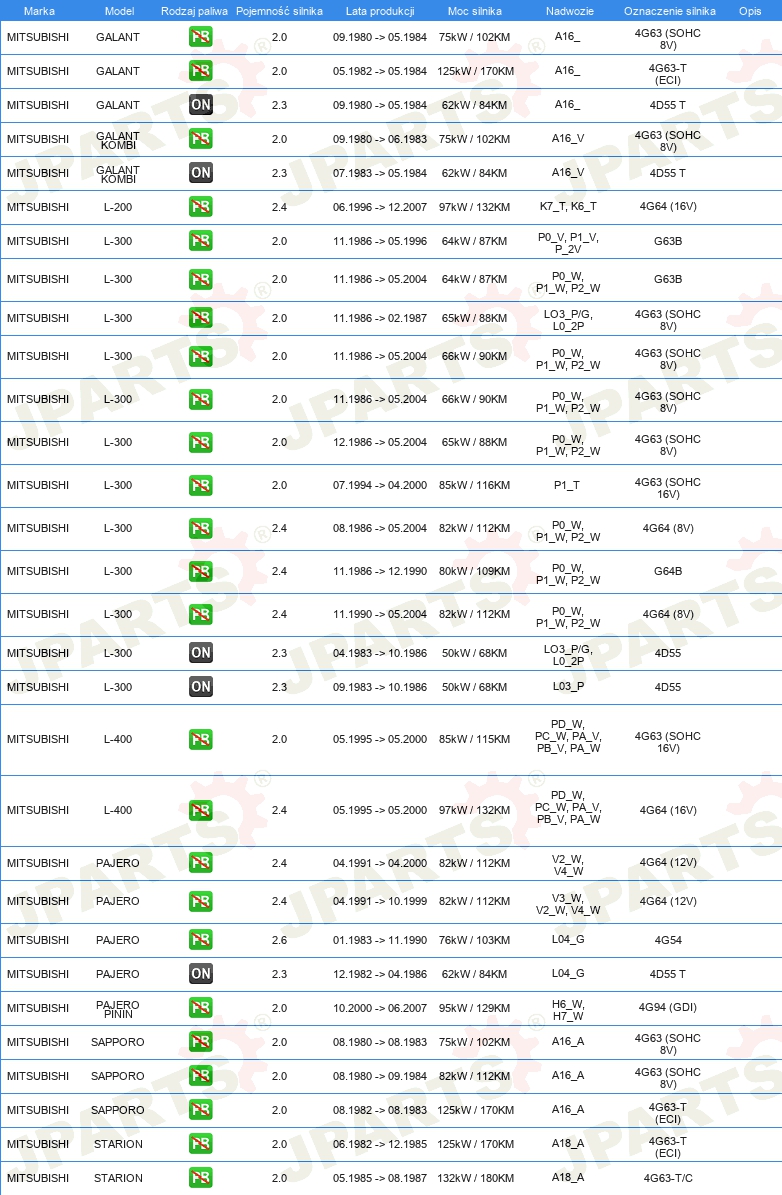Image resolution: width=782 pixels, height=1195 pixels.
Task: Click the Oznaczenie silnika column header
Action: [x=669, y=11]
